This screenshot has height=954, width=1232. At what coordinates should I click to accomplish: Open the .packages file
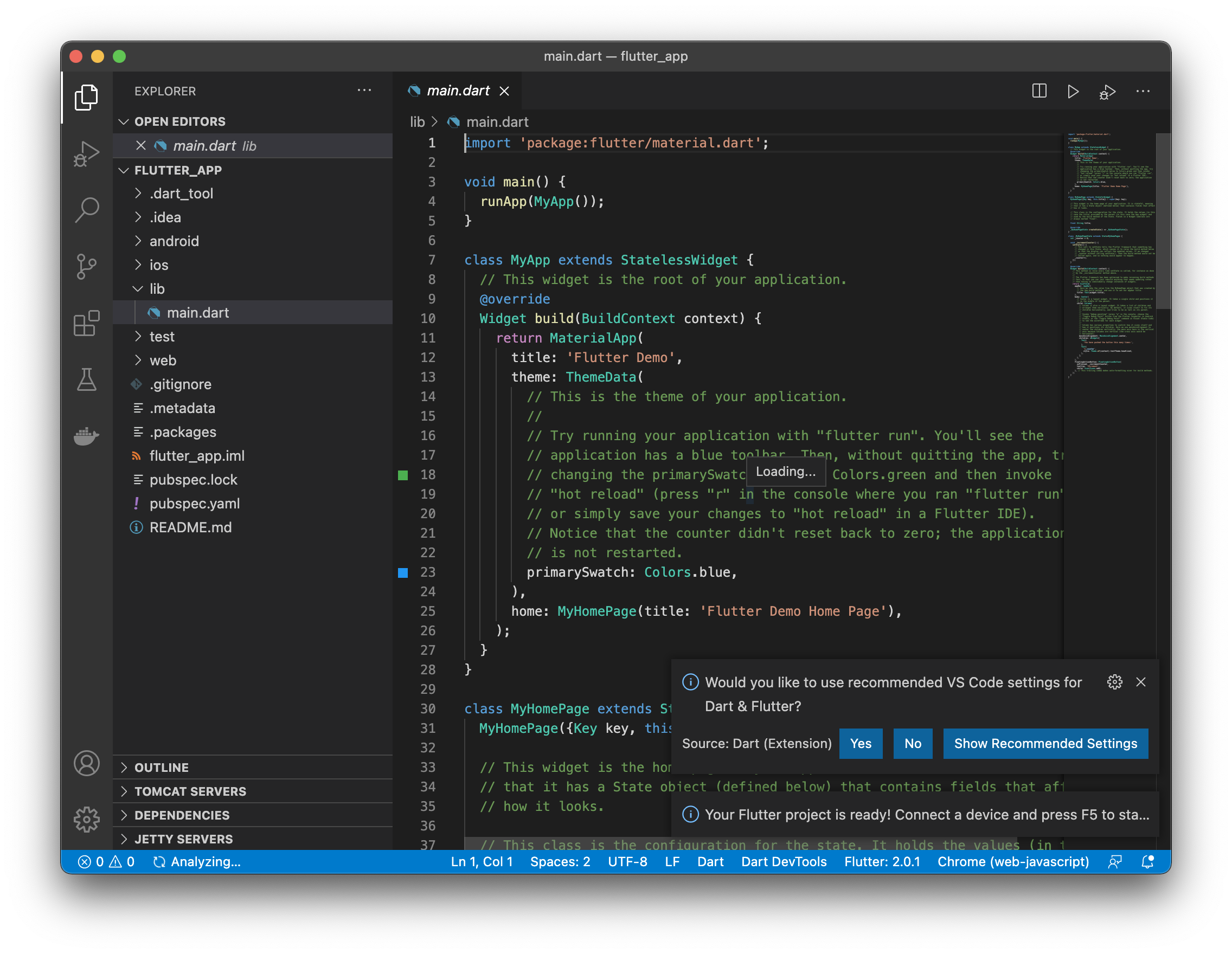tap(253, 431)
